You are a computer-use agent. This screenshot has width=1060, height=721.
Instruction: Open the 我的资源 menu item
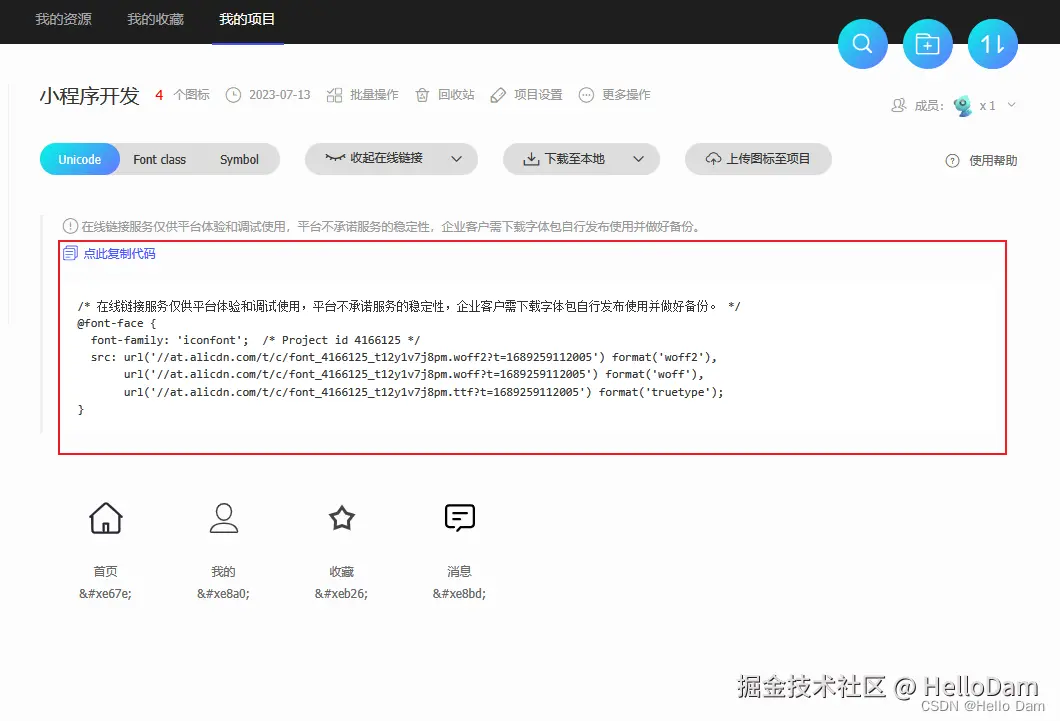point(63,20)
